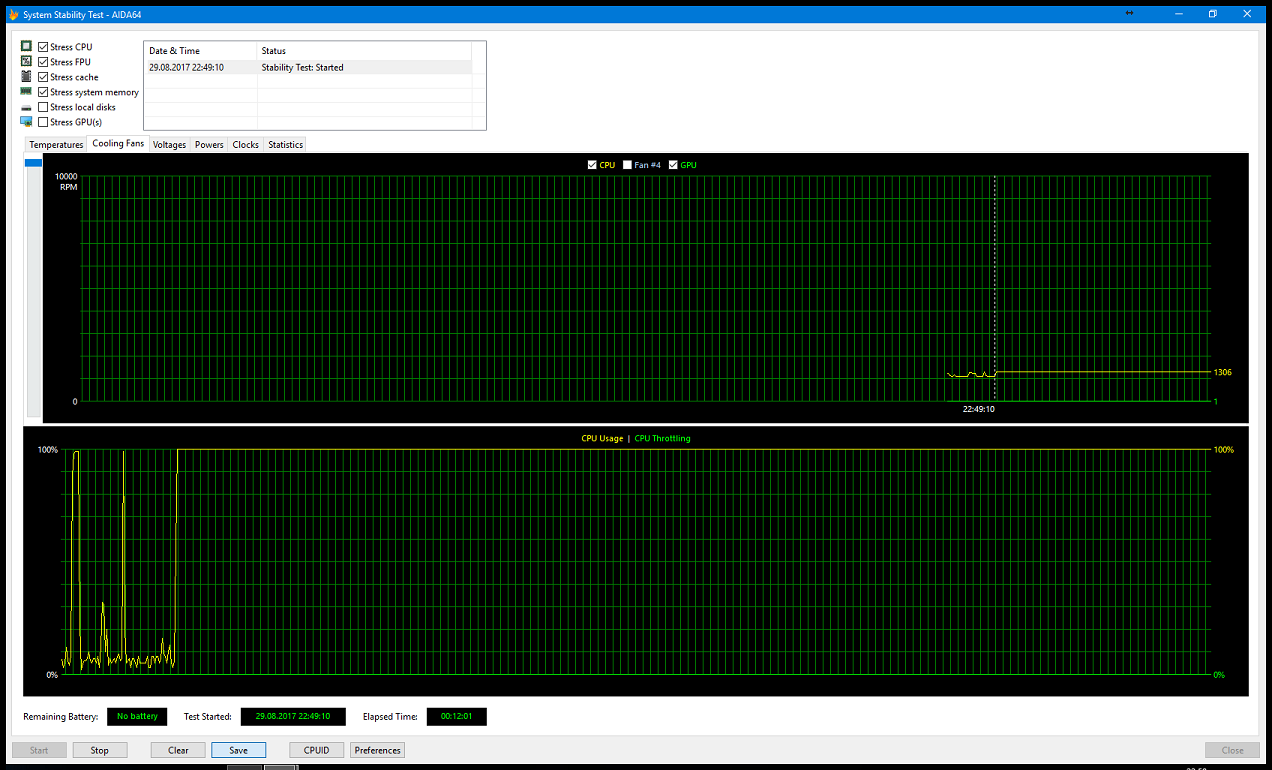Screen dimensions: 1272x770
Task: Enable Stress local disks checkbox
Action: coord(43,107)
